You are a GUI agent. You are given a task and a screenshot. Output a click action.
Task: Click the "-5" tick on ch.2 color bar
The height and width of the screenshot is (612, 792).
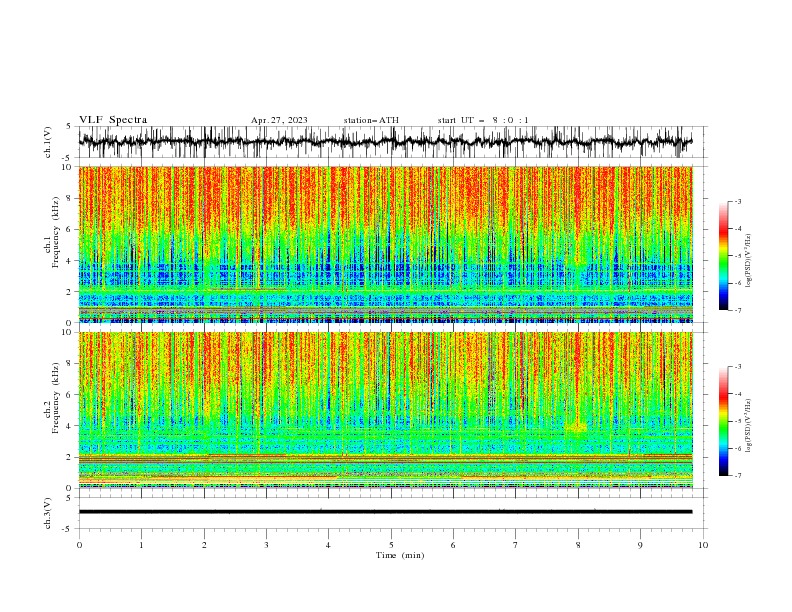(x=737, y=421)
